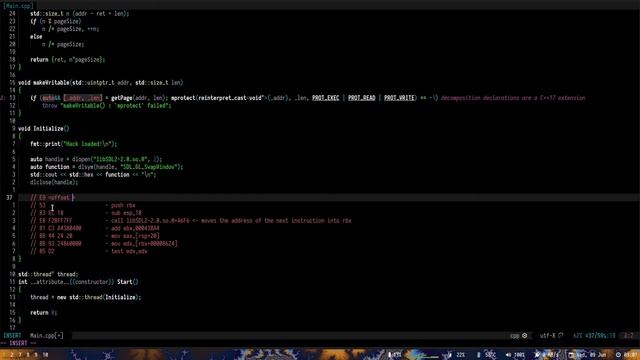640x360 pixels.
Task: Click the 'test edx,edx' comment line
Action: tap(89, 251)
